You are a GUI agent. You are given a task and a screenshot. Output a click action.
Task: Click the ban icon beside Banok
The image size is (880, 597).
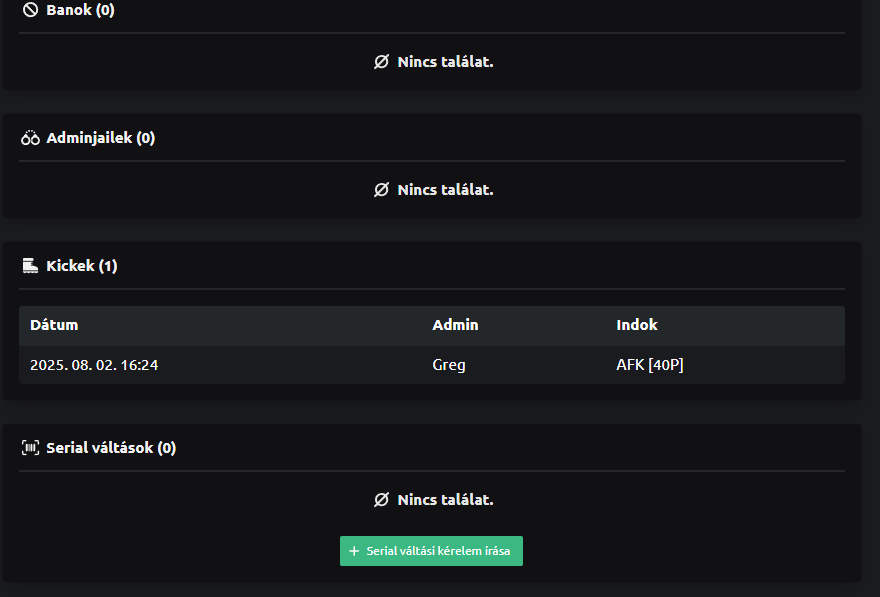30,10
